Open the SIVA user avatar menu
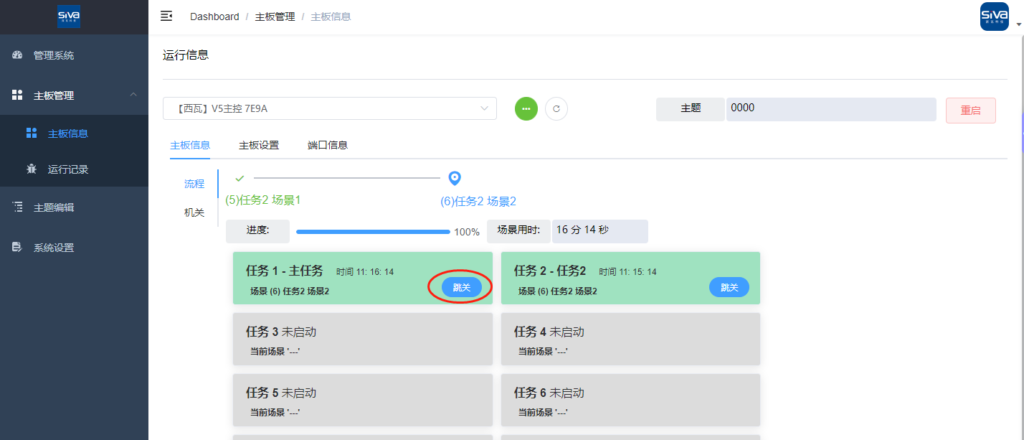 (994, 17)
